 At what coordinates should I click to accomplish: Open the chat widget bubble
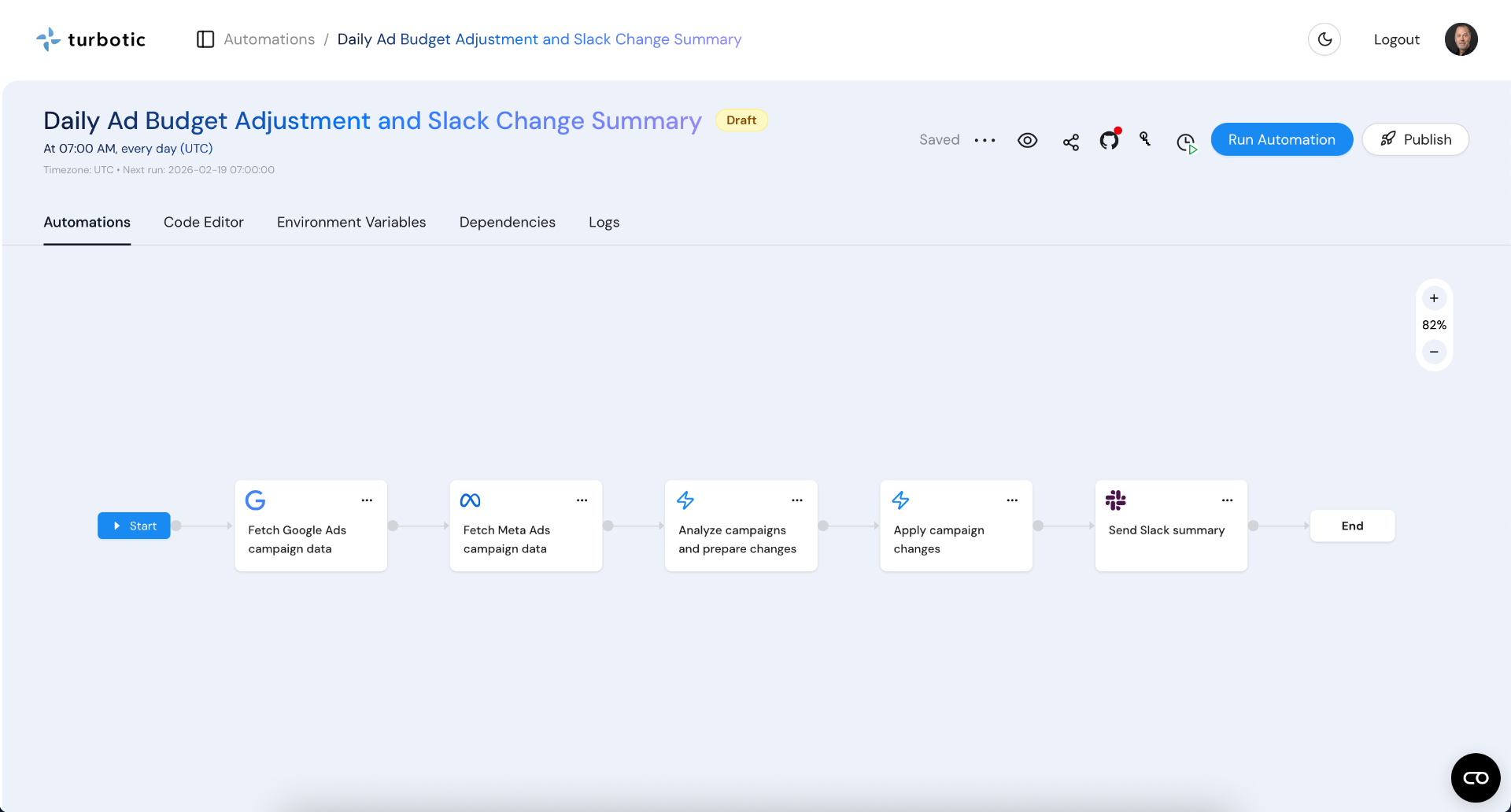pos(1476,777)
